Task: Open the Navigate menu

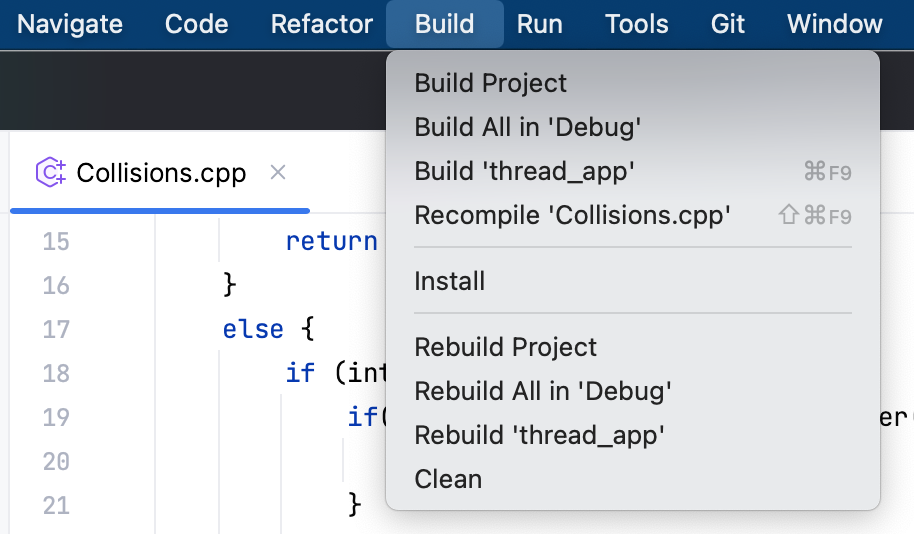Action: click(70, 24)
